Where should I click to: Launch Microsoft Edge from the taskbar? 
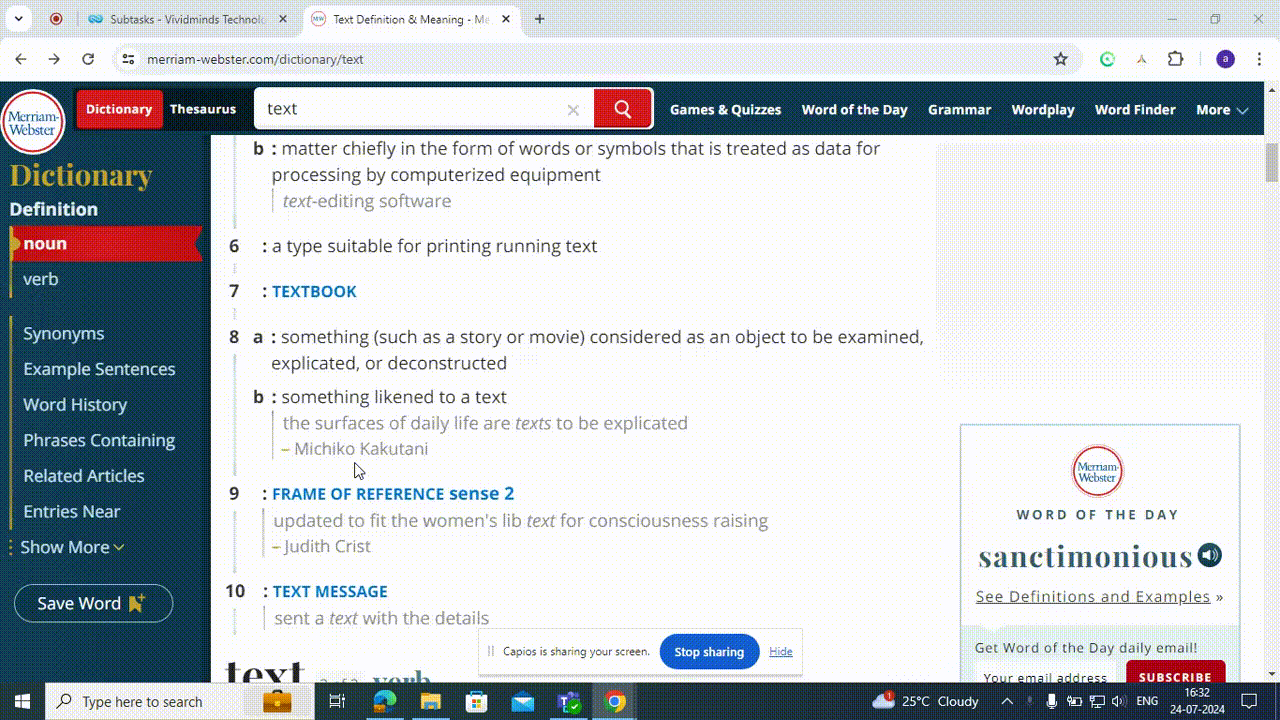pos(384,701)
